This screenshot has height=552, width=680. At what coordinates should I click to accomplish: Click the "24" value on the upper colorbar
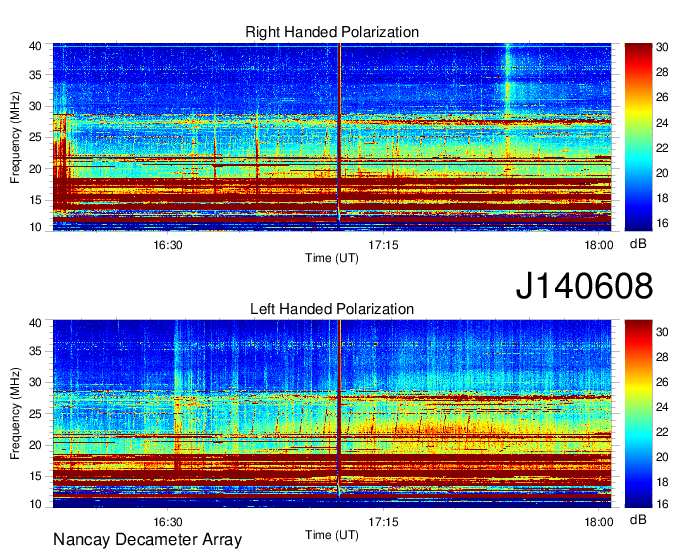(662, 123)
